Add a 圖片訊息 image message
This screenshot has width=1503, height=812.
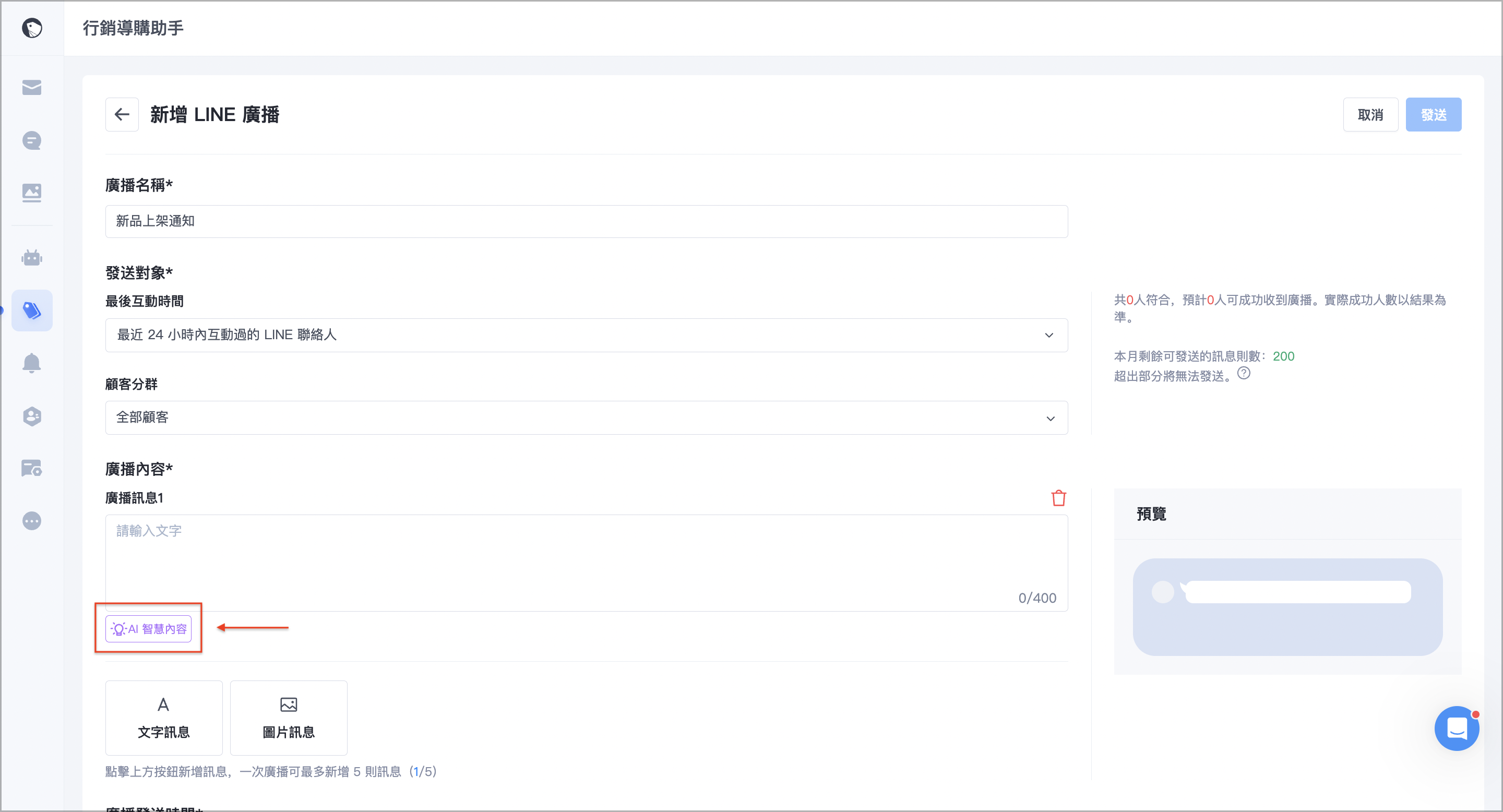[289, 718]
